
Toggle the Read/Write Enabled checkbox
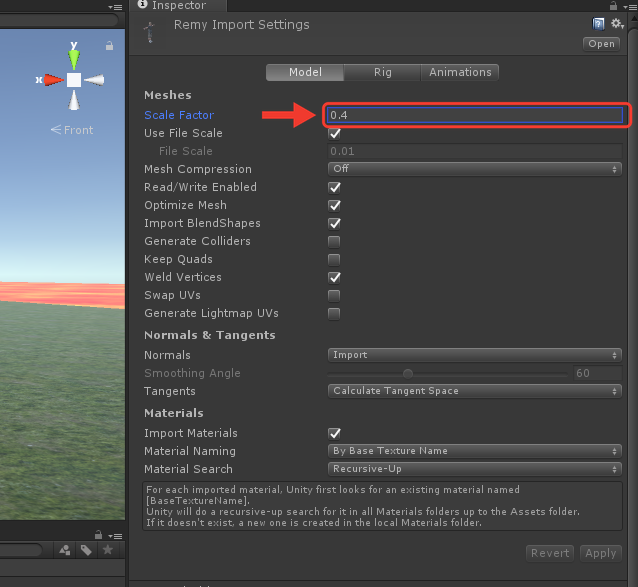click(x=334, y=188)
